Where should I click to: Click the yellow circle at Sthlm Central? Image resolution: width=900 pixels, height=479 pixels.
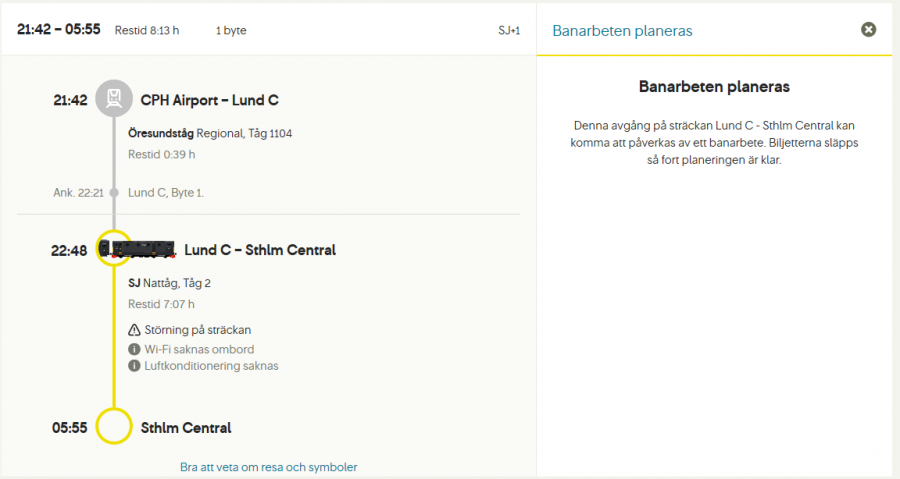click(114, 426)
